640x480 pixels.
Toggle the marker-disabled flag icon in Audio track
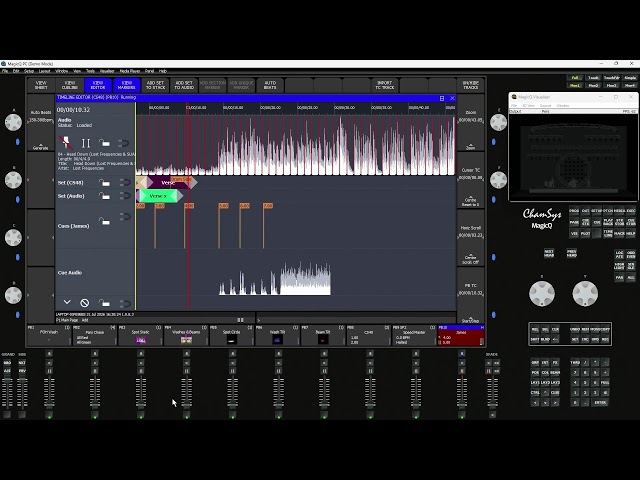tap(66, 142)
